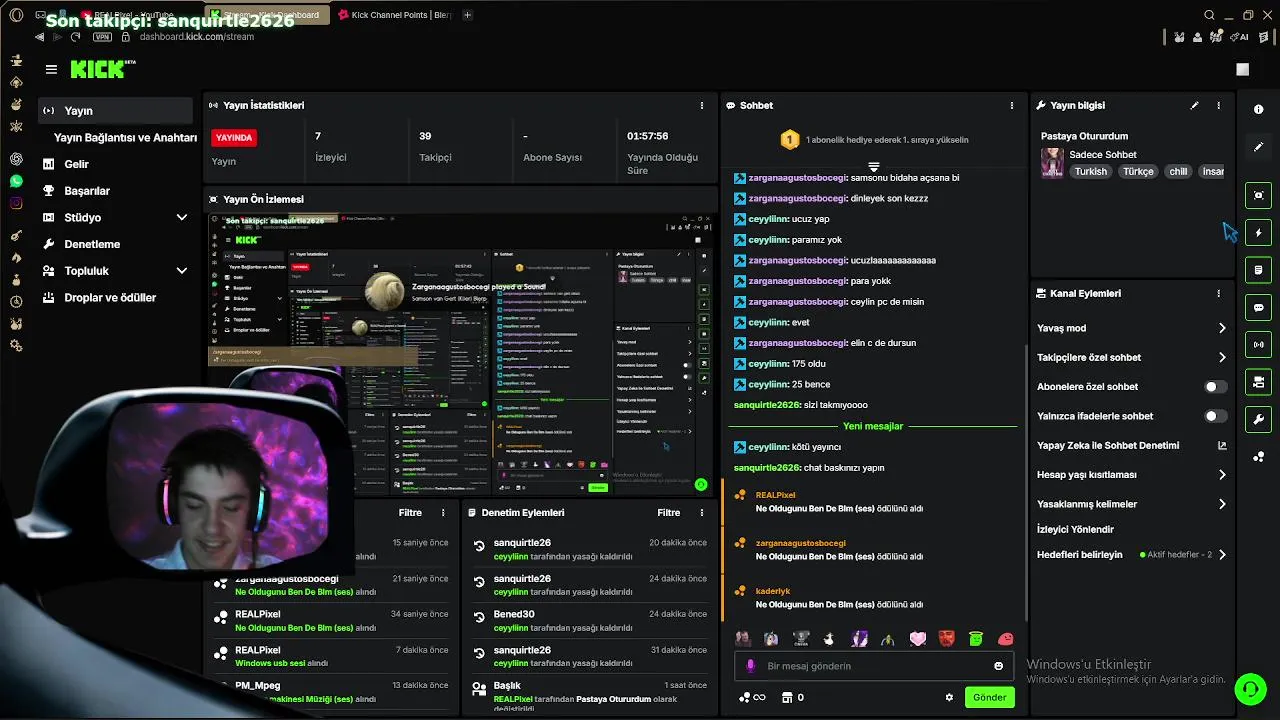Screen dimensions: 1280x720
Task: Open the chat shop icon showing 0
Action: (792, 697)
